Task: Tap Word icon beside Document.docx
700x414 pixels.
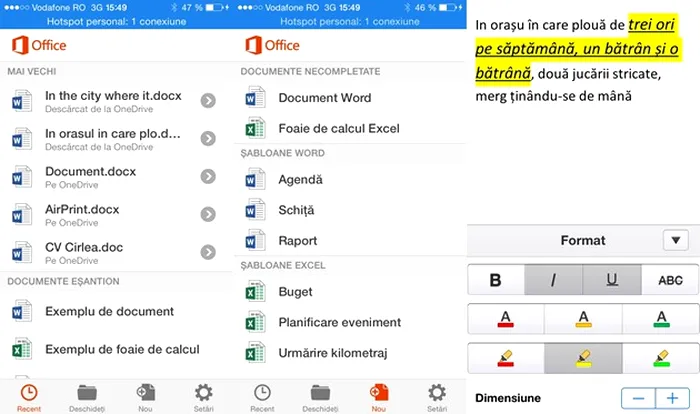Action: tap(21, 177)
